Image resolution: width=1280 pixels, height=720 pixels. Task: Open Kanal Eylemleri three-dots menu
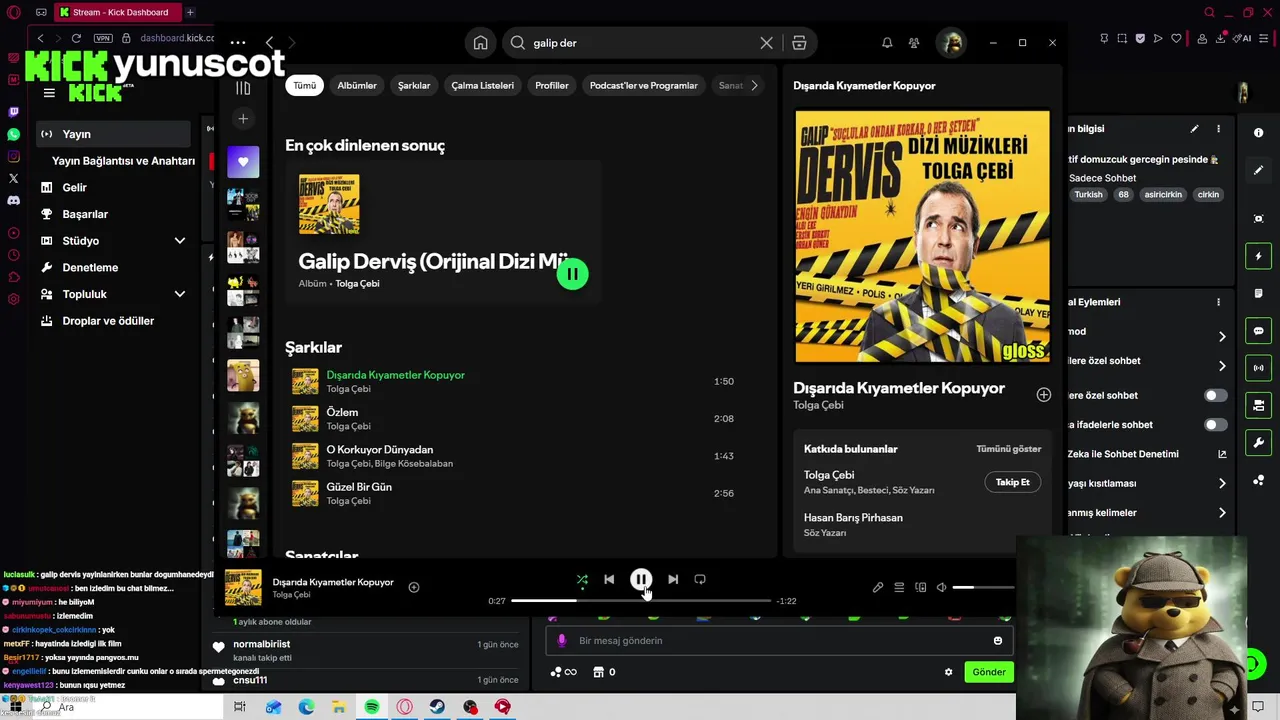[x=1218, y=302]
